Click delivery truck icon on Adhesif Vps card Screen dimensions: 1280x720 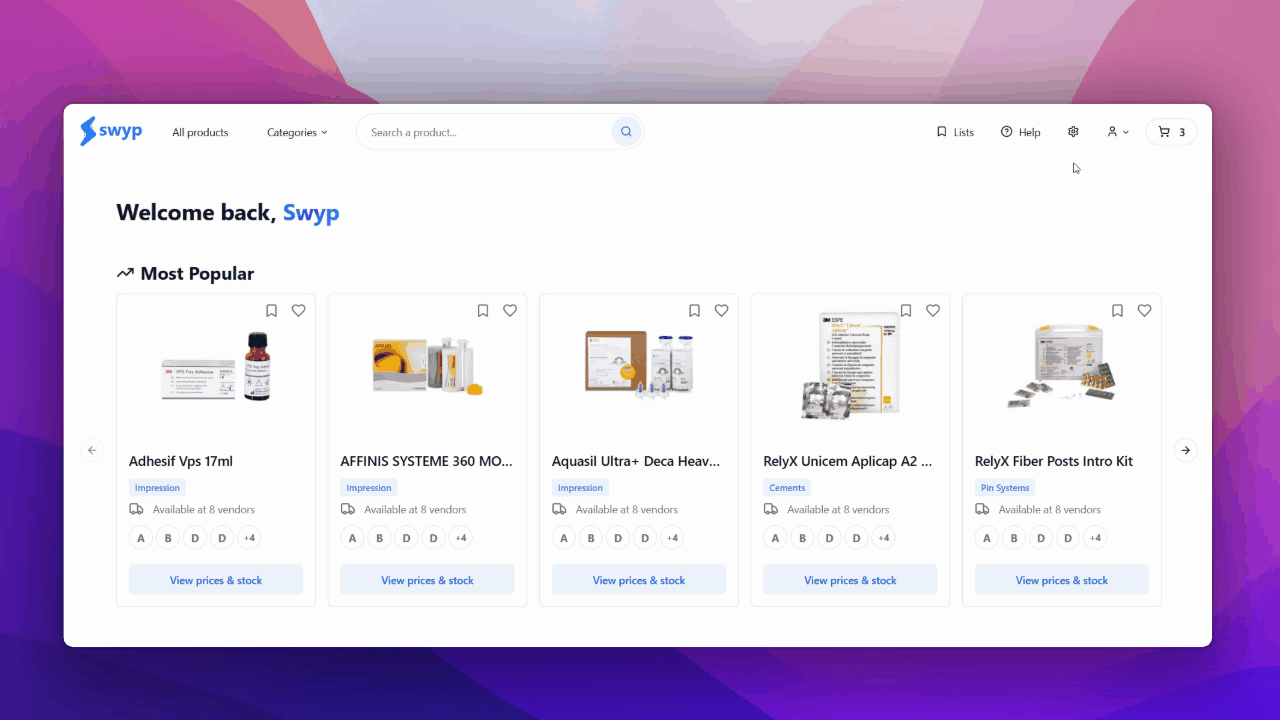136,509
